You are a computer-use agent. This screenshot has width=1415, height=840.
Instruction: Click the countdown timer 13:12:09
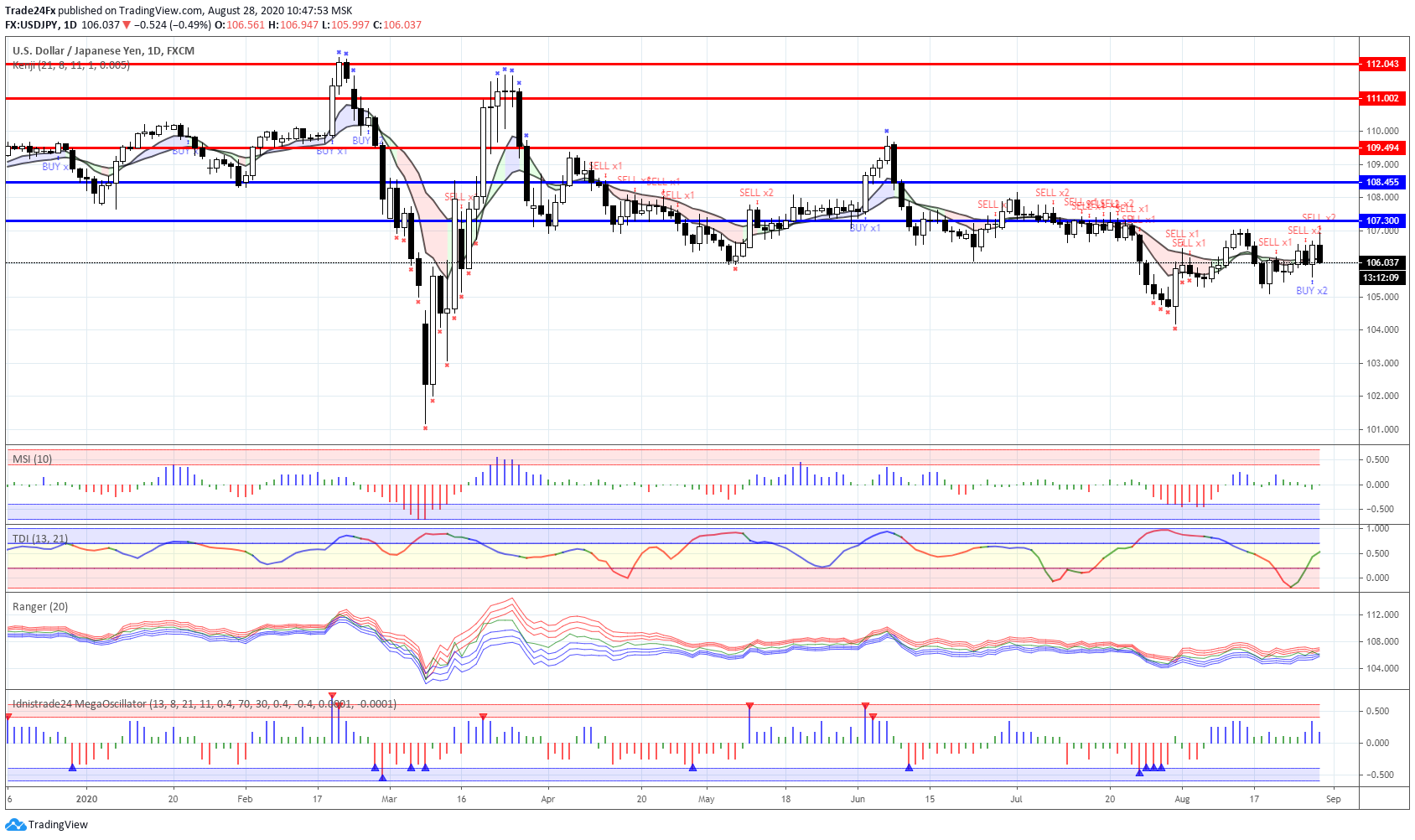point(1382,277)
